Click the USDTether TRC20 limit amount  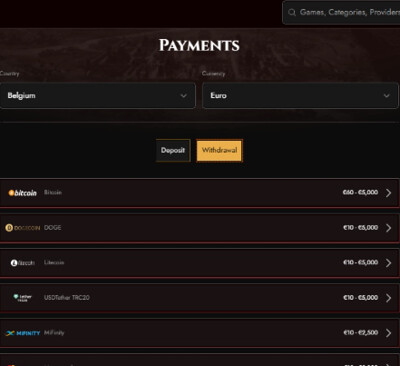[361, 297]
